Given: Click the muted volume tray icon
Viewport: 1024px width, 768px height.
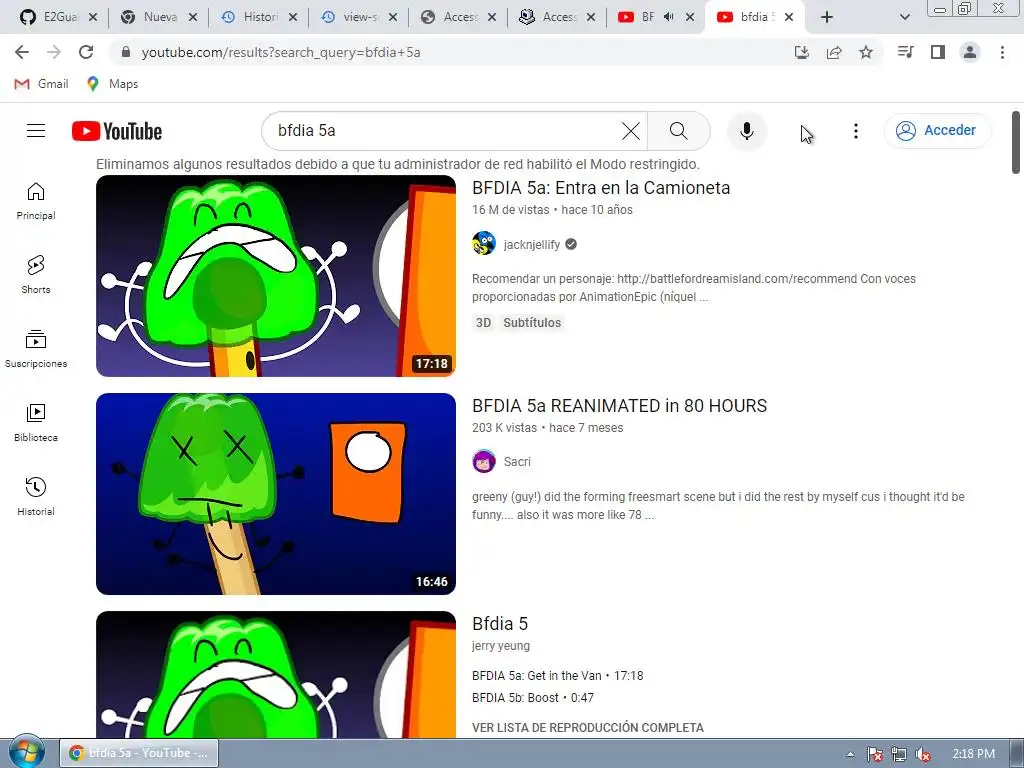Looking at the screenshot, I should click(923, 754).
